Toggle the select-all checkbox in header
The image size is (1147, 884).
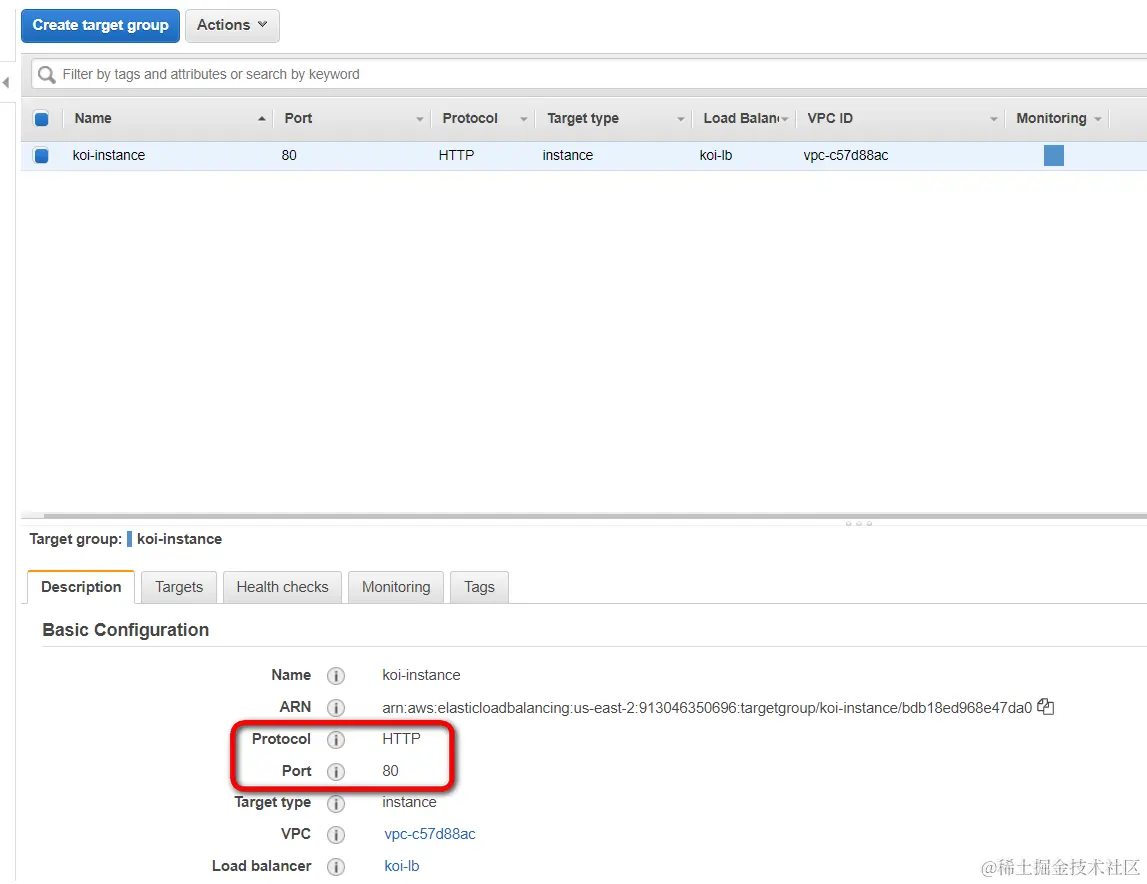[42, 119]
